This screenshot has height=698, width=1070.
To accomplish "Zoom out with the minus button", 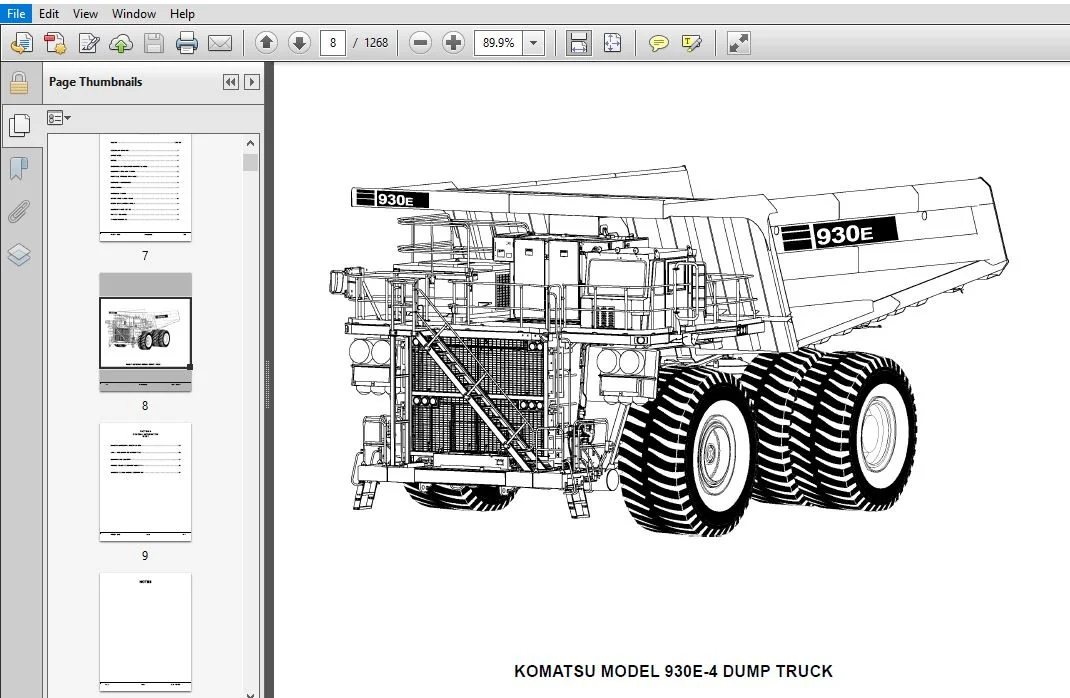I will click(420, 43).
